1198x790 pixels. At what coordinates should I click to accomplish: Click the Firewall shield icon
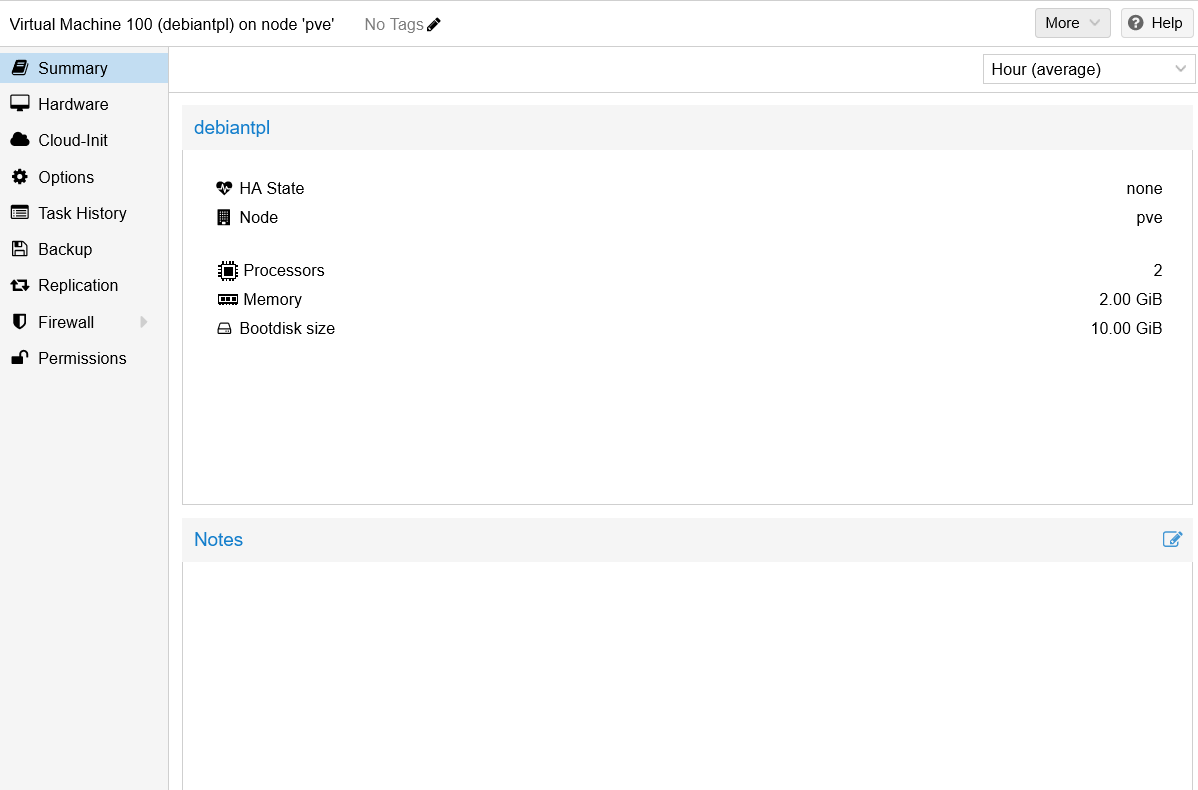click(21, 321)
